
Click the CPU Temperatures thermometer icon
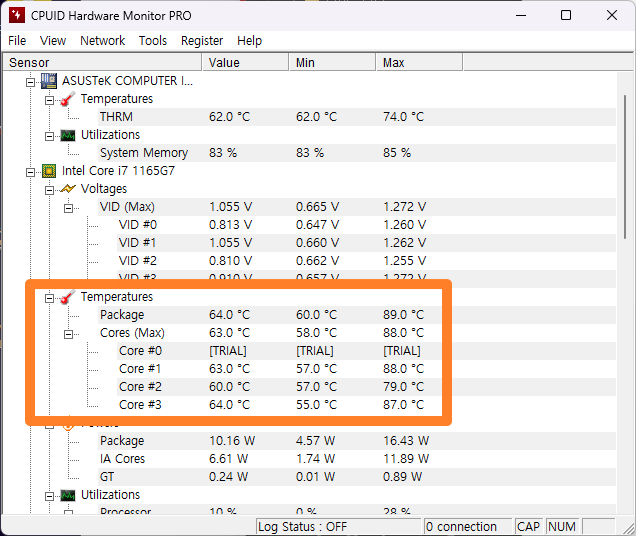point(68,297)
